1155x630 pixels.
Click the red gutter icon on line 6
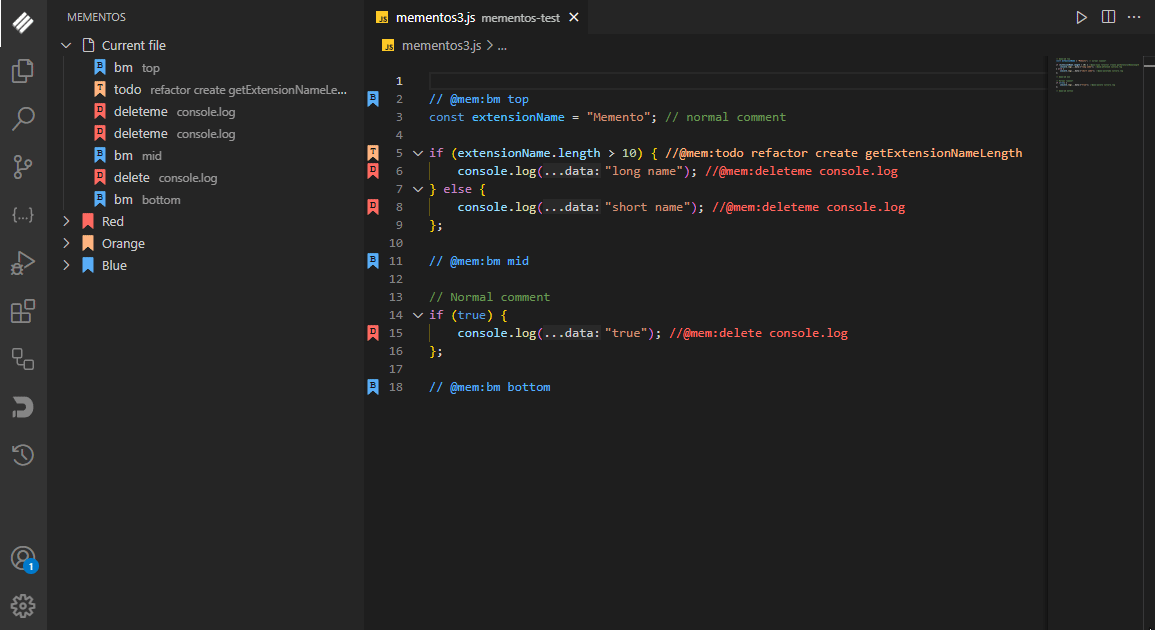(x=373, y=171)
